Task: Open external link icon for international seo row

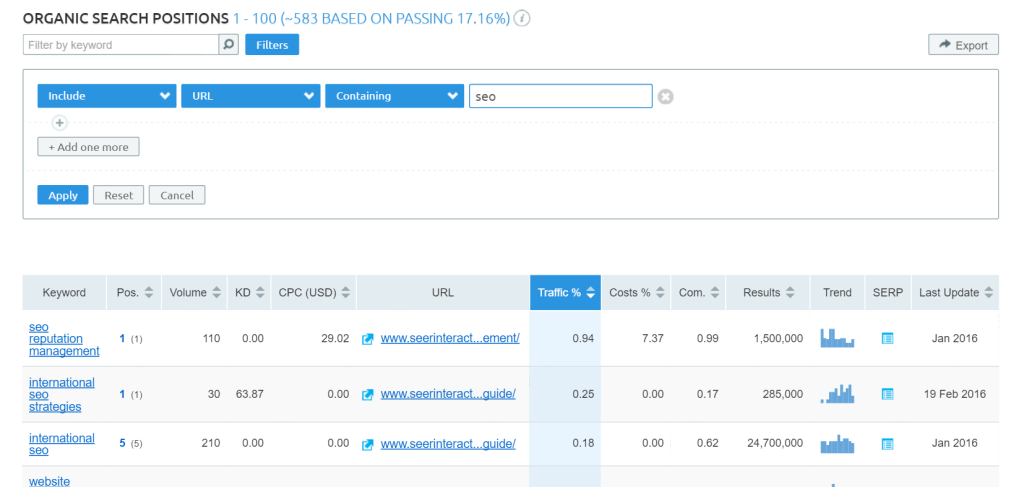Action: pyautogui.click(x=367, y=444)
